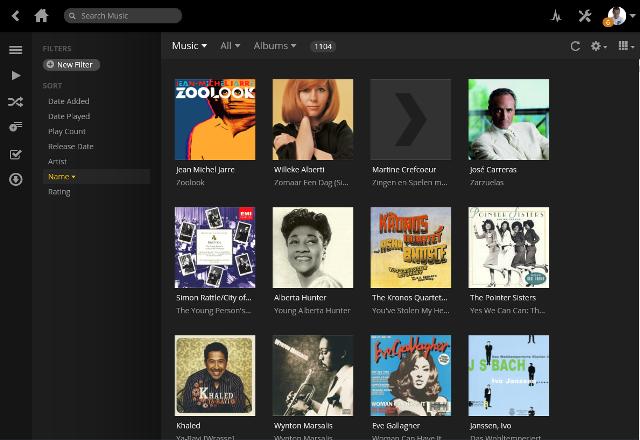Click the Zoolook album title
This screenshot has height=440, width=640.
[x=190, y=182]
